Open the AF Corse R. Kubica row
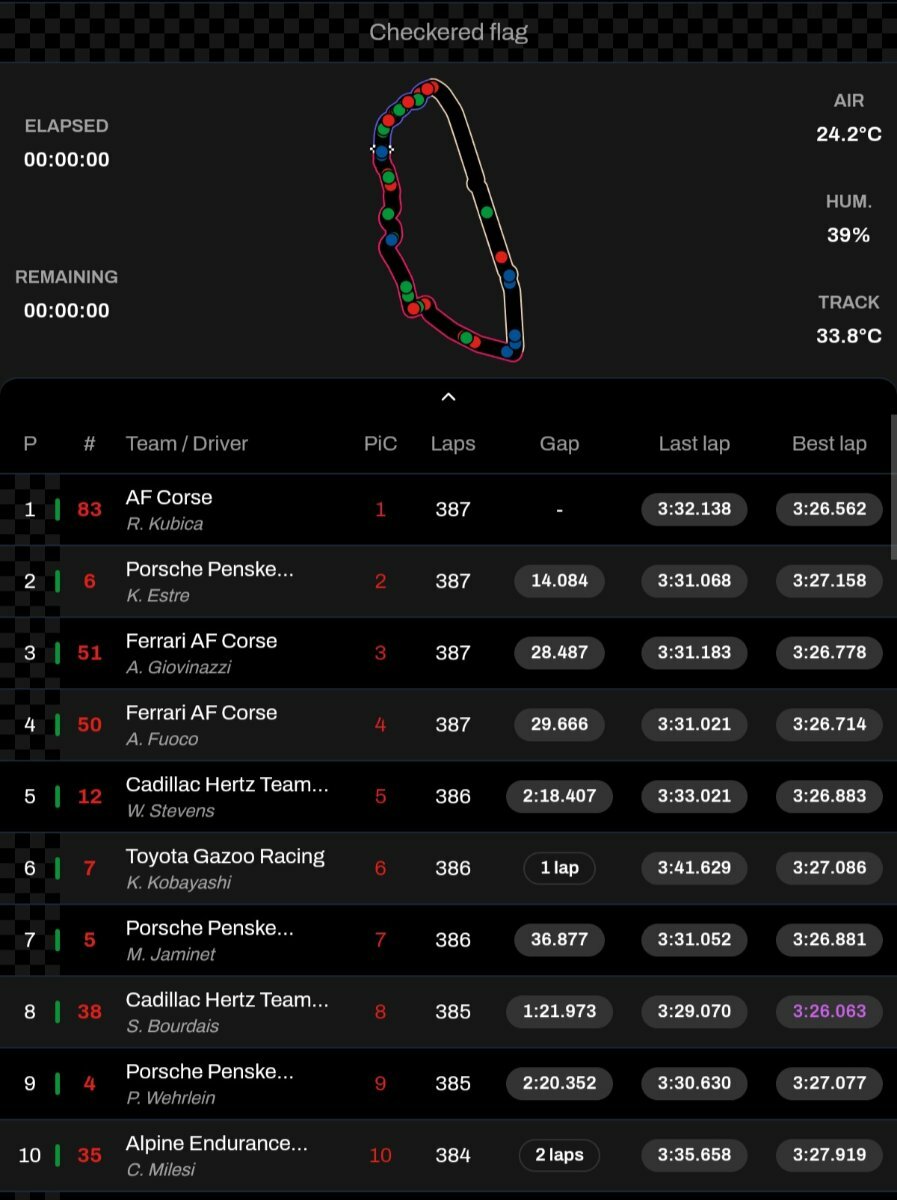The width and height of the screenshot is (897, 1200). 448,509
